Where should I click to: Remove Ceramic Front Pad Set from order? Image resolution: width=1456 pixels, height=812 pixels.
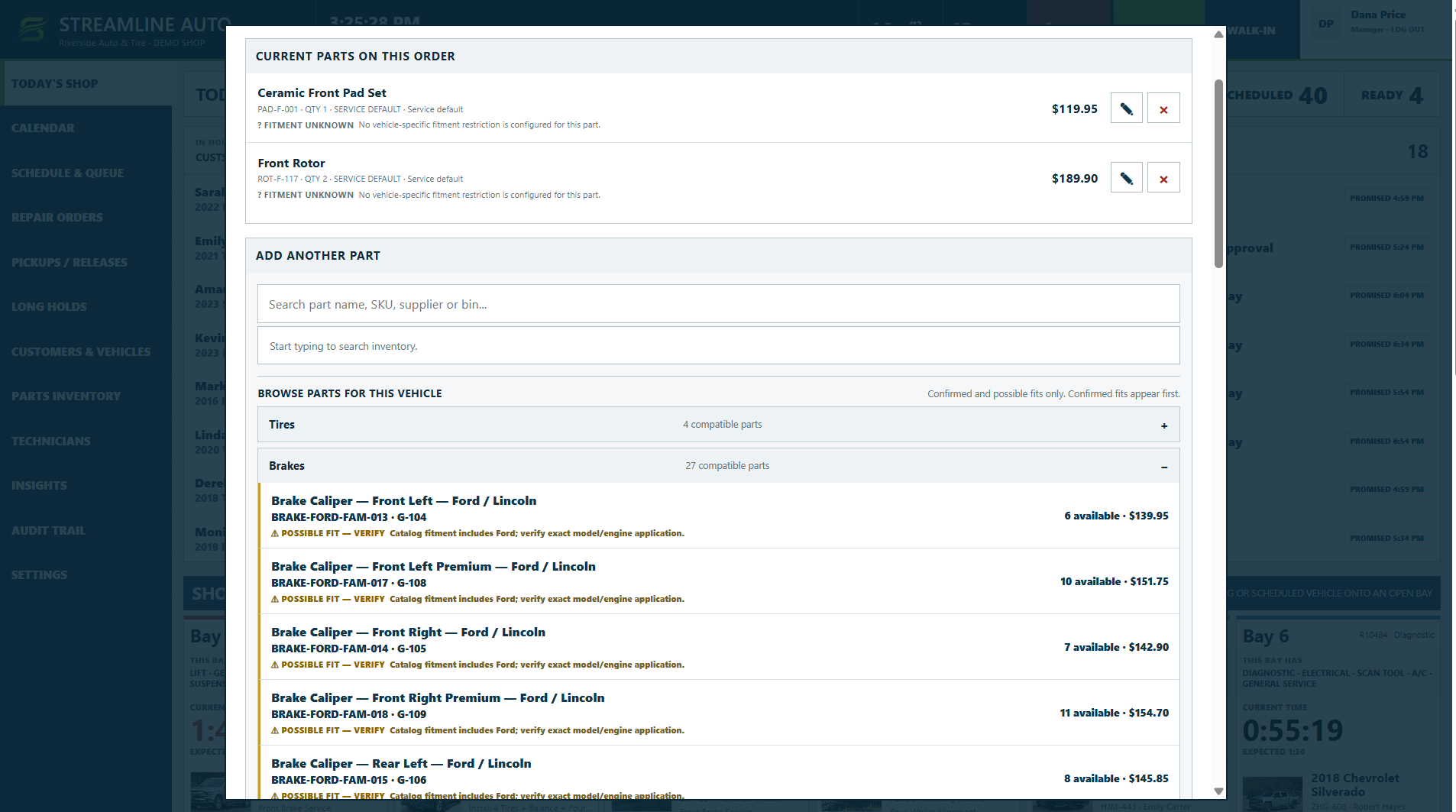[1163, 108]
